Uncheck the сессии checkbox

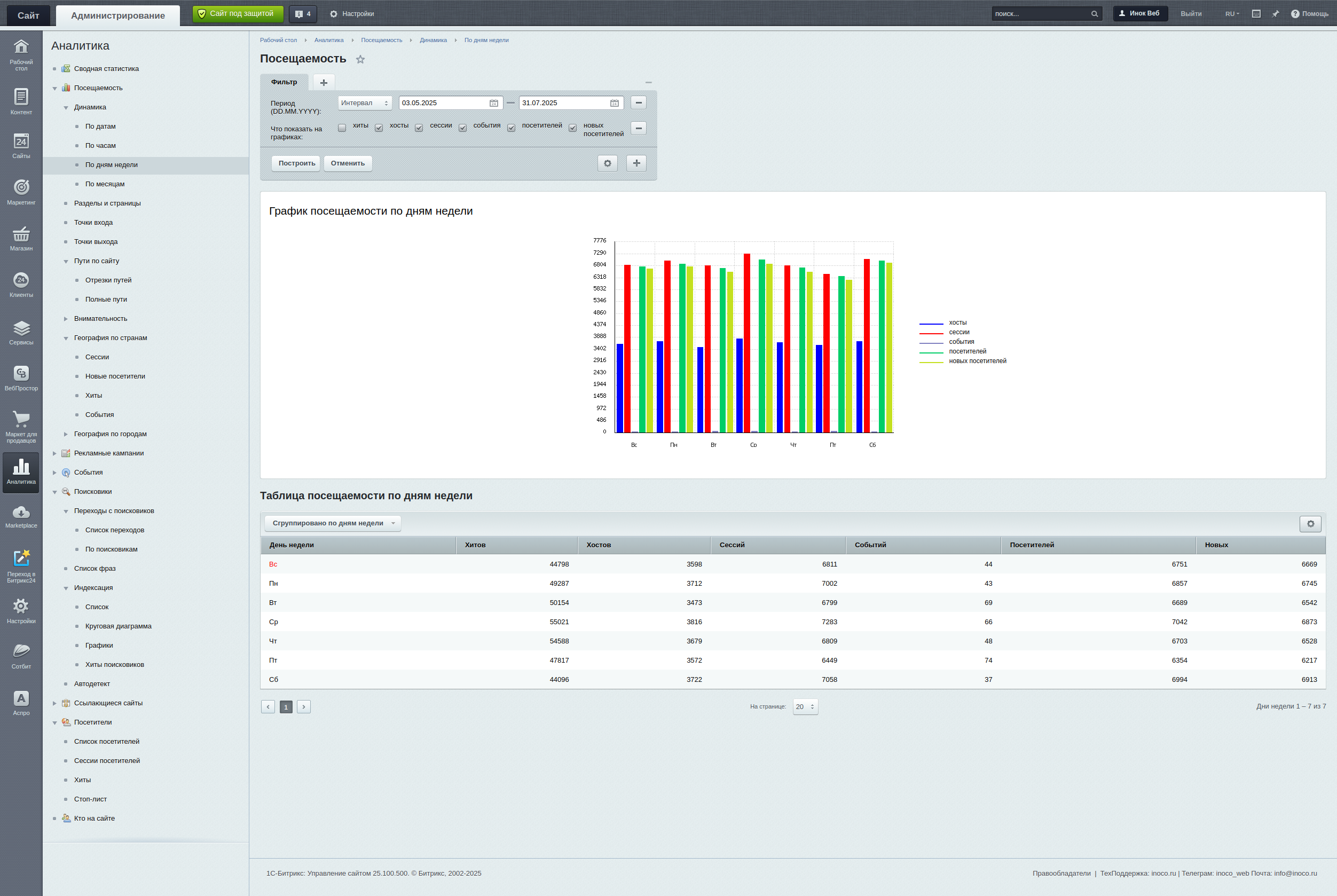tap(419, 128)
